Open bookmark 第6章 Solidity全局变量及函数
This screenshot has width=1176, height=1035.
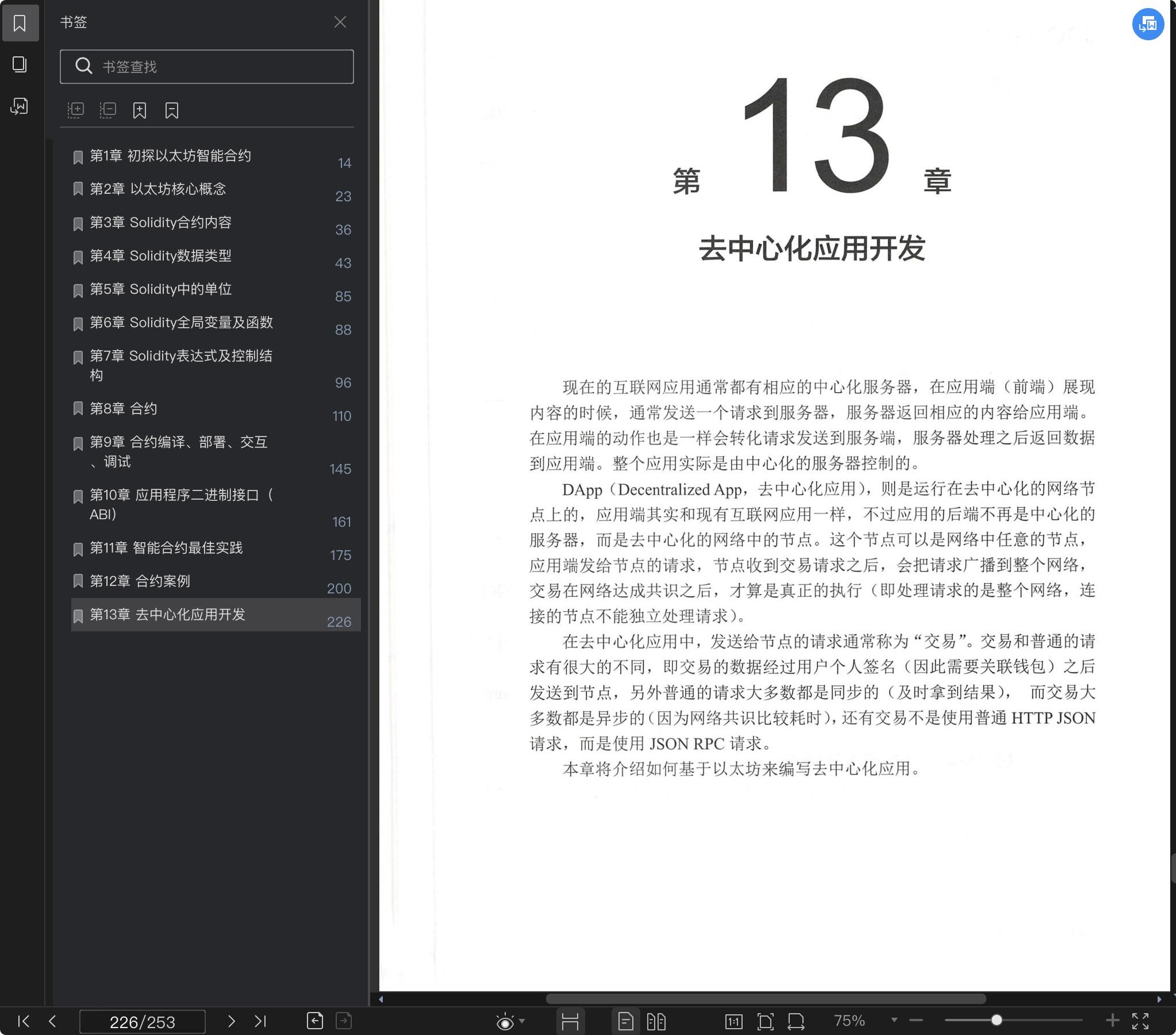point(216,324)
